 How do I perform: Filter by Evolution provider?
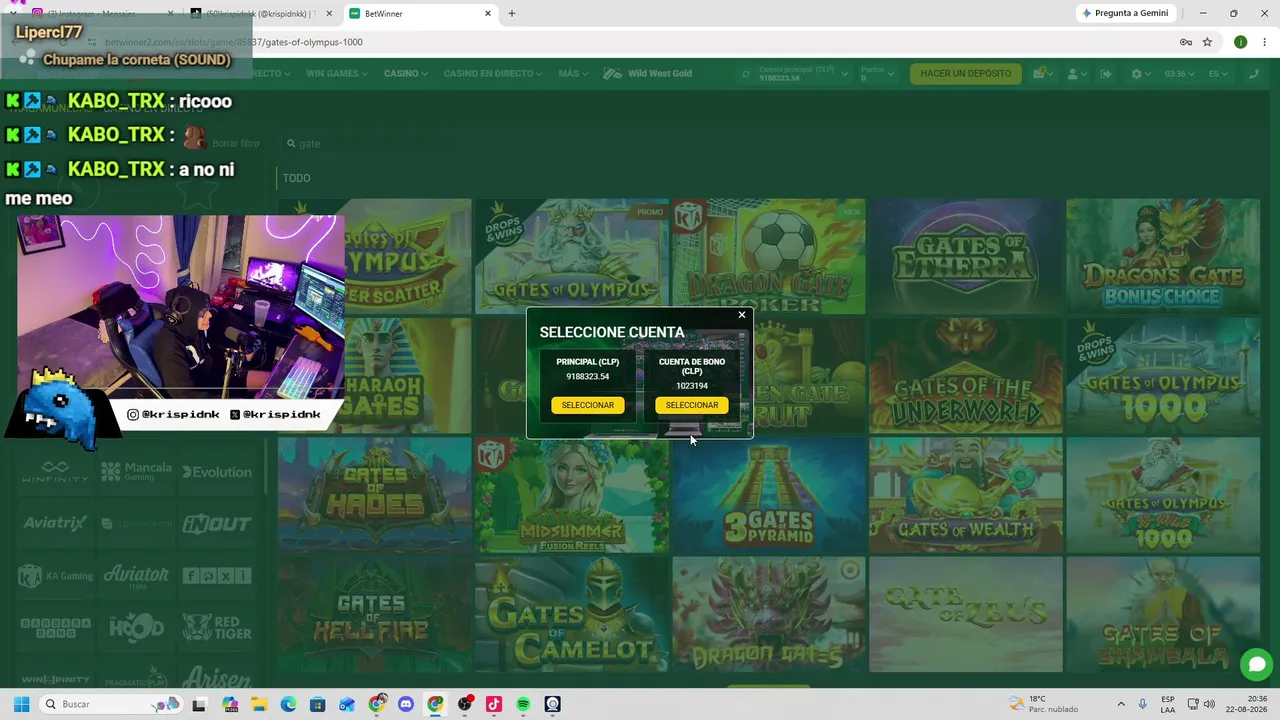coord(217,472)
